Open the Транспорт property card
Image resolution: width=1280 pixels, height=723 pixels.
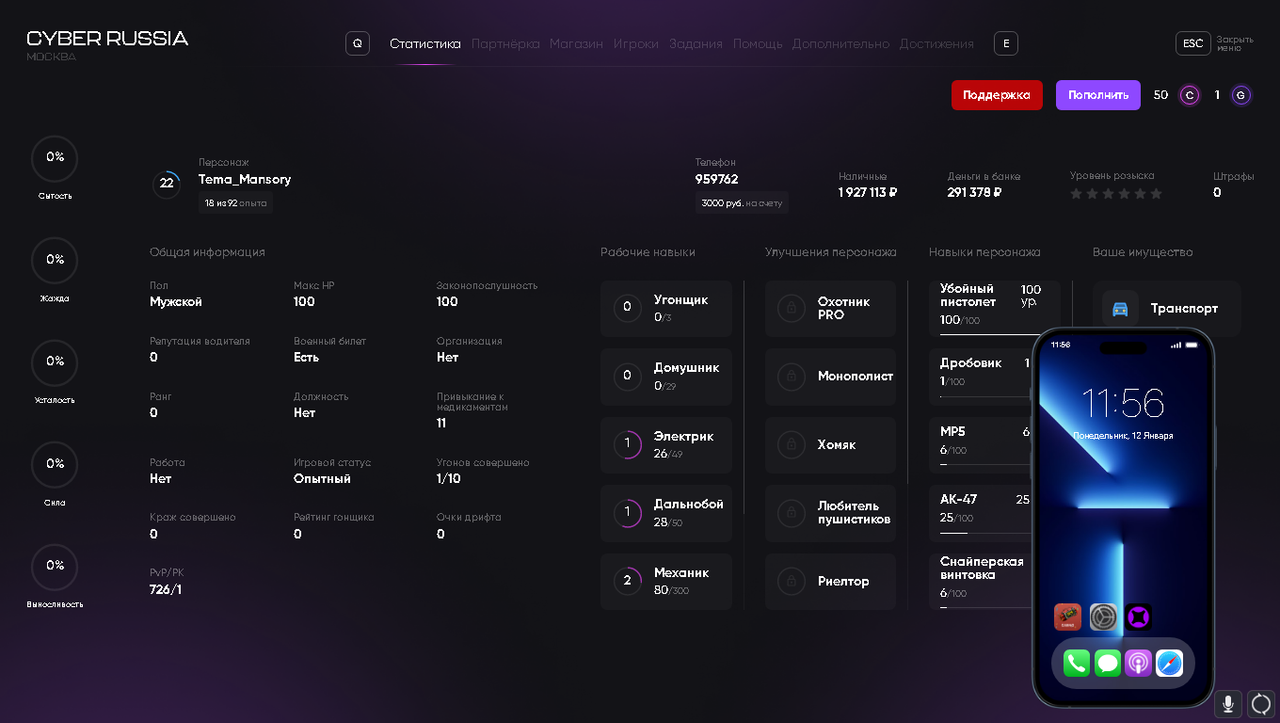1166,309
